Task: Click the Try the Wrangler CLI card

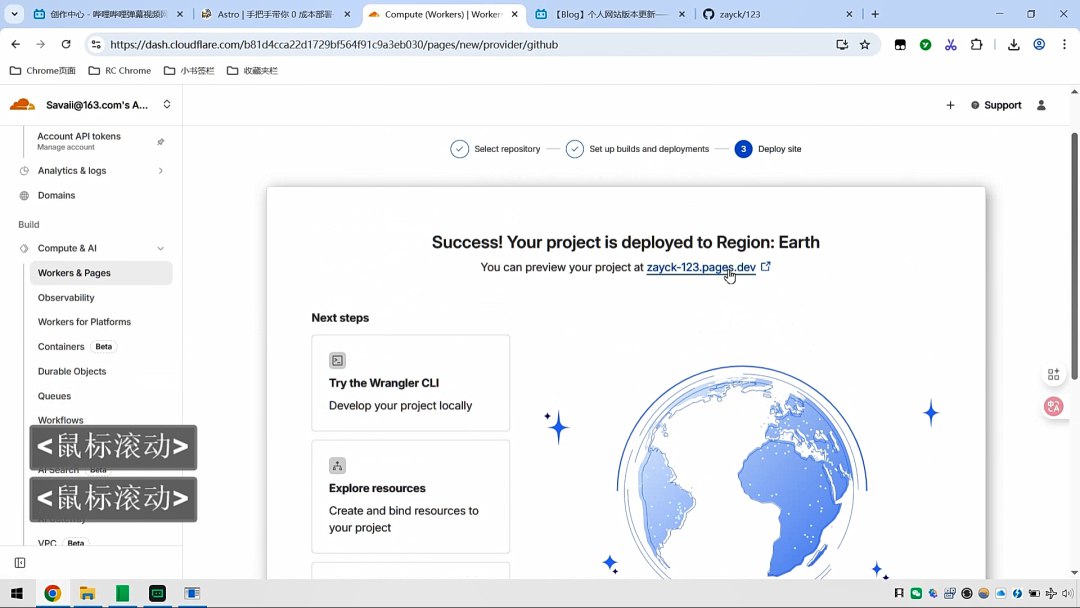Action: pyautogui.click(x=410, y=383)
